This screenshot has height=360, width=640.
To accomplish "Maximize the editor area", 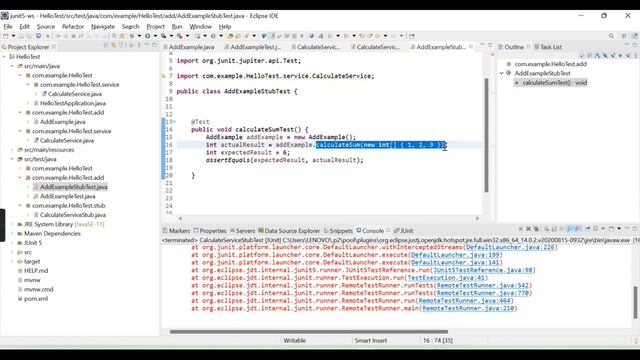I will (490, 45).
